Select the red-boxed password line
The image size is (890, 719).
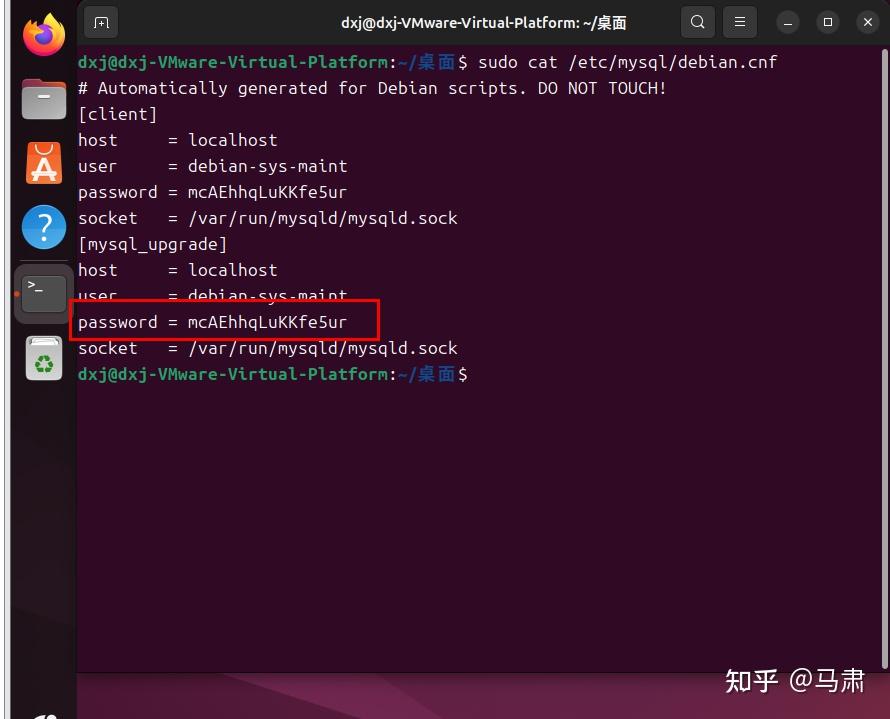pyautogui.click(x=213, y=321)
